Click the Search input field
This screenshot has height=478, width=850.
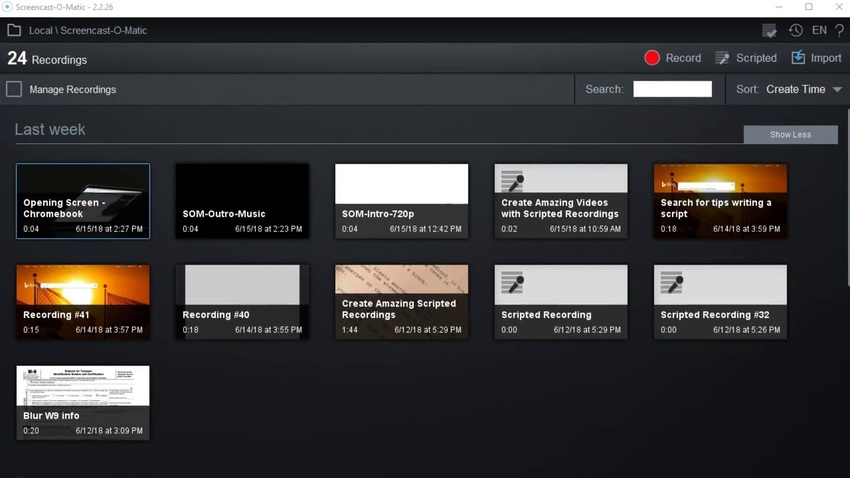pos(672,89)
